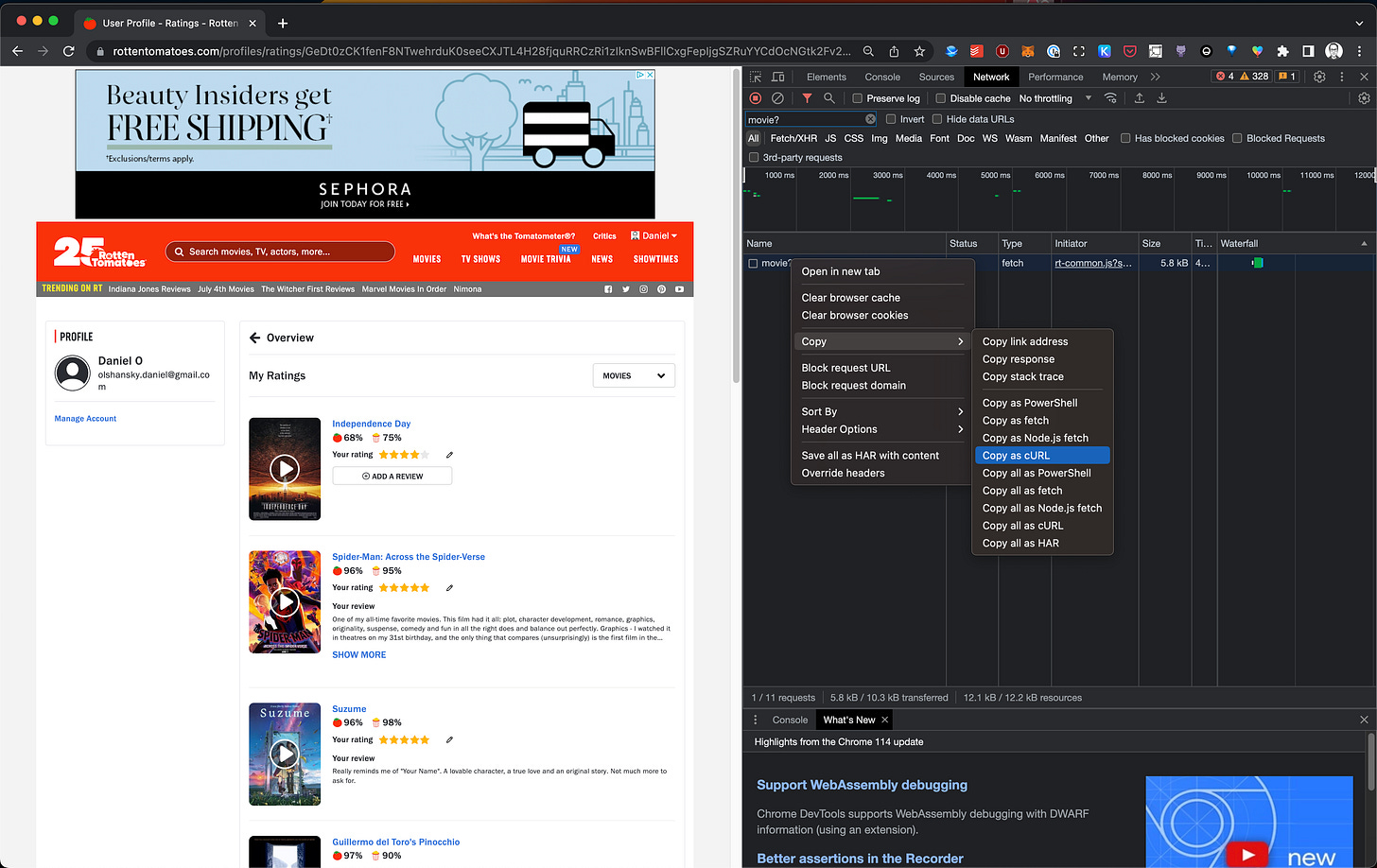Select Open in new tab menu entry
Screen dimensions: 1377x868
coord(881,271)
